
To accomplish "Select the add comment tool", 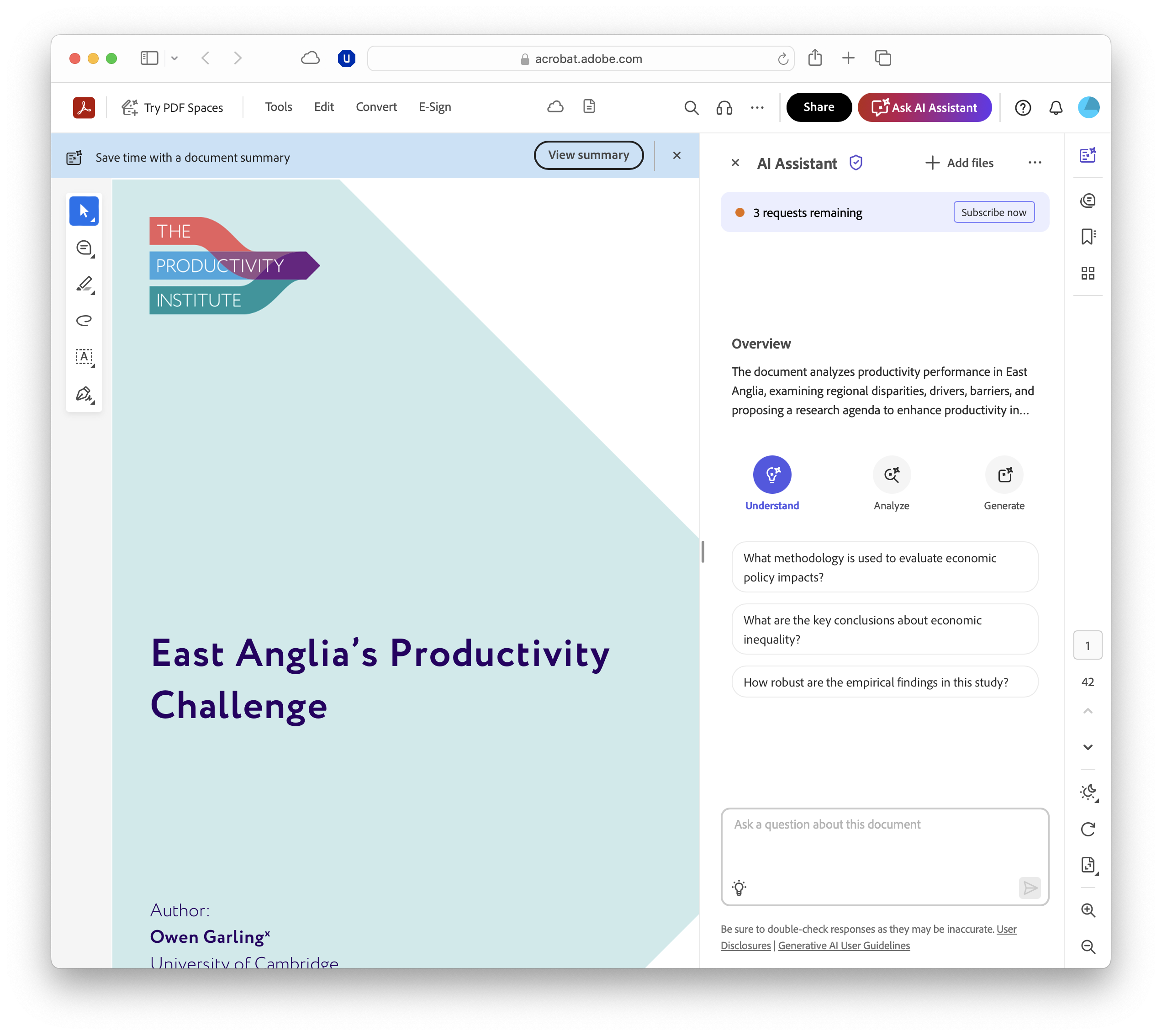I will click(84, 248).
